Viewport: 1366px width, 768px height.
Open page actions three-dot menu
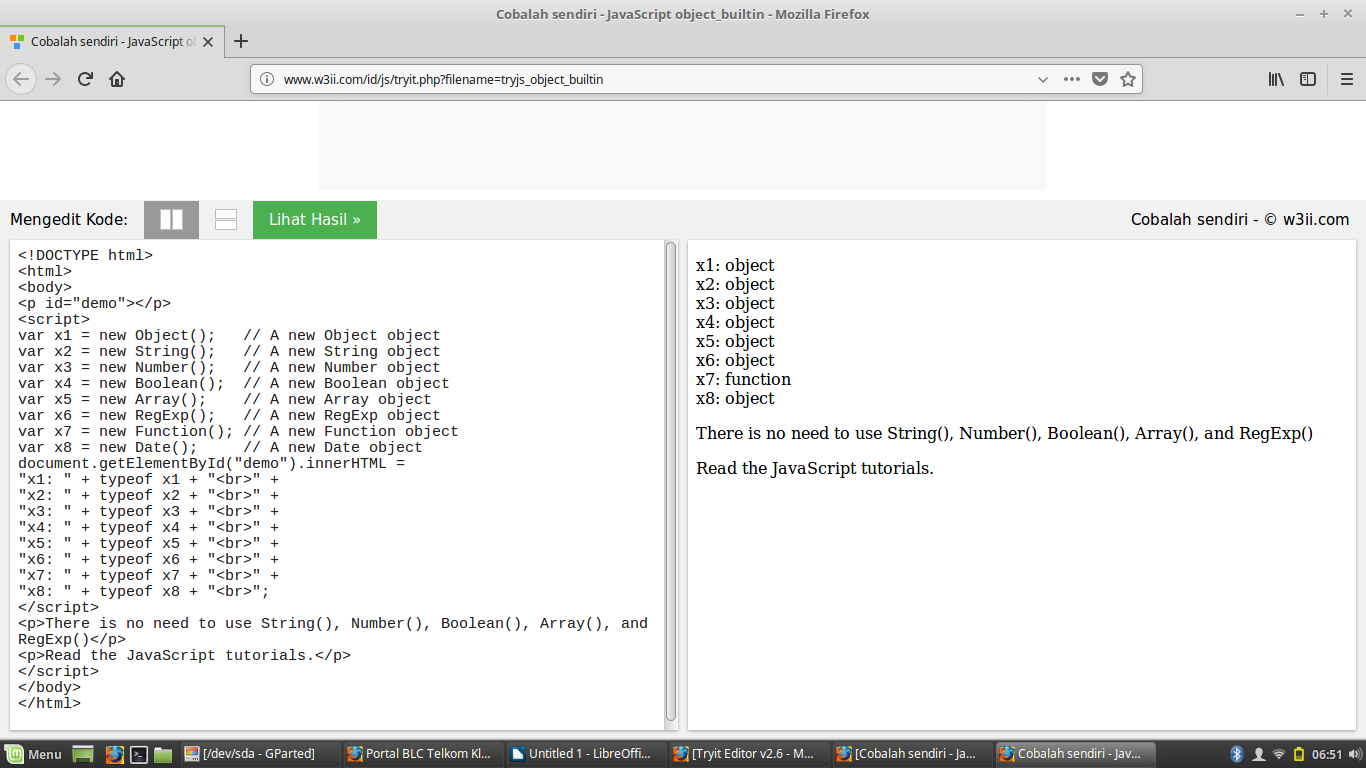tap(1071, 79)
